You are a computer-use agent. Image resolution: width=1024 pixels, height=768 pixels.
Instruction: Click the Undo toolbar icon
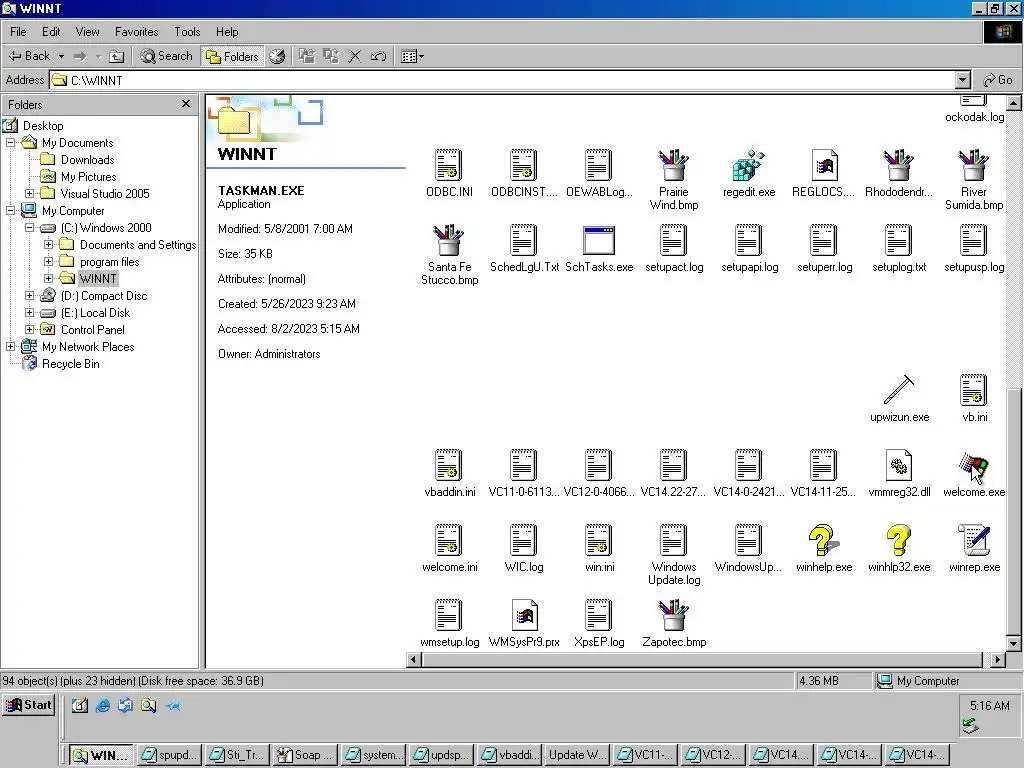(x=378, y=56)
